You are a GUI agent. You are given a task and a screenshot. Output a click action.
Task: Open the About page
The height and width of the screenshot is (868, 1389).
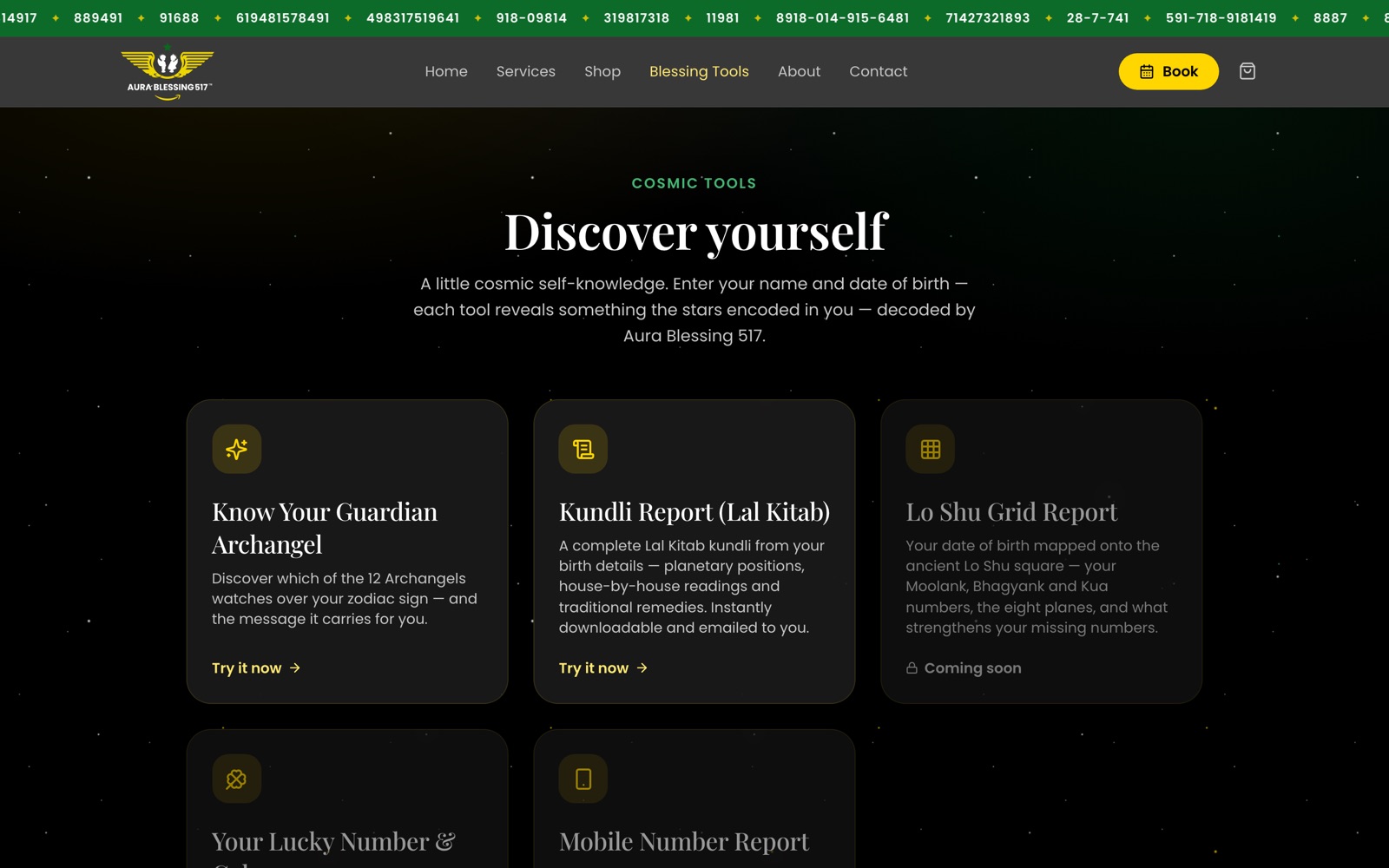(799, 71)
